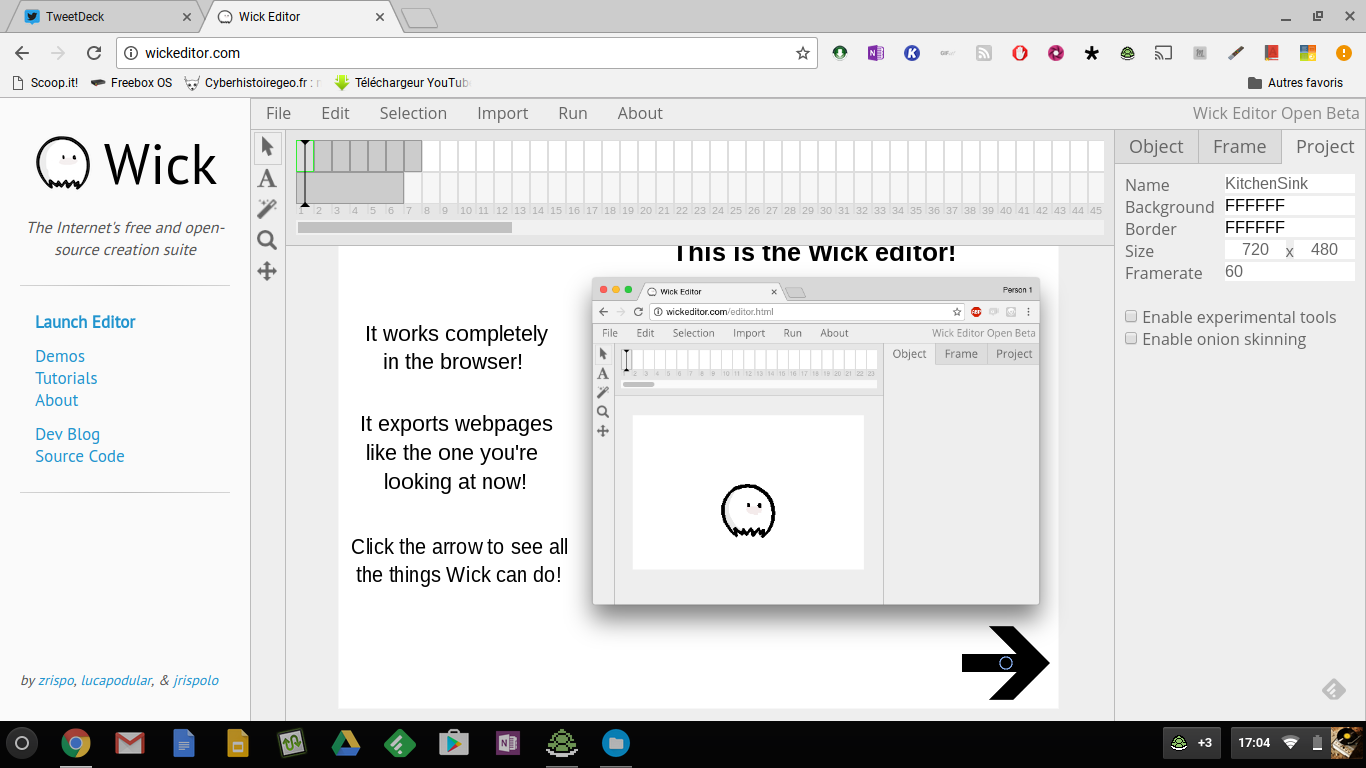Image resolution: width=1366 pixels, height=768 pixels.
Task: Open the Scoop.it! bookmark
Action: point(45,83)
